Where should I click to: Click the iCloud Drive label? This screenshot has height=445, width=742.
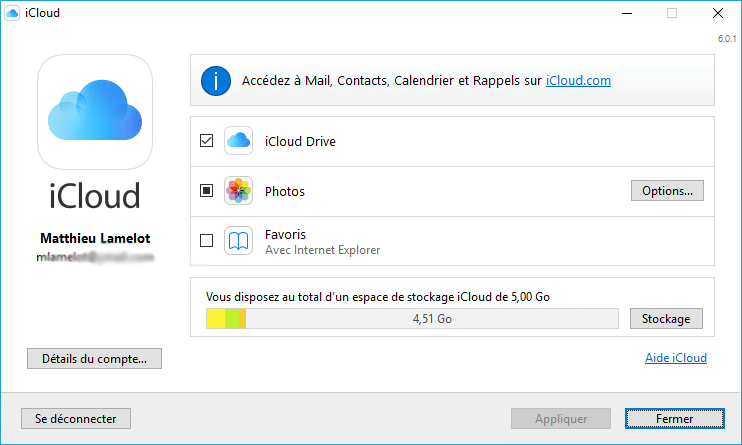(x=300, y=141)
